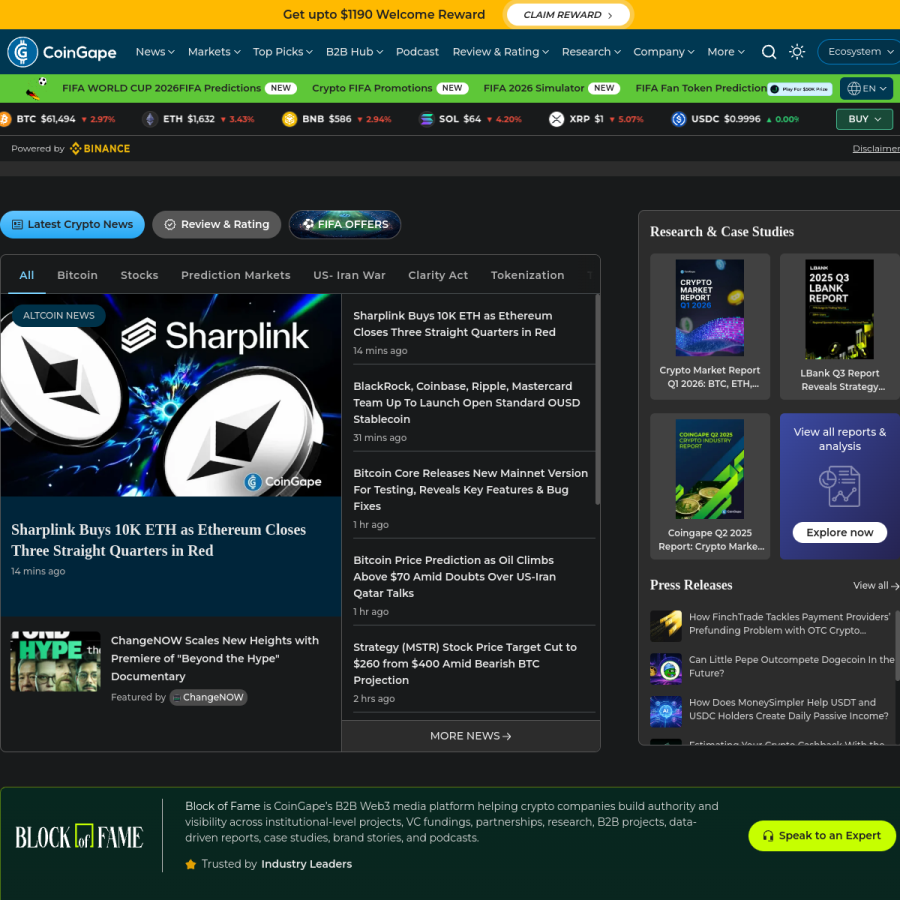Open the Podcast nav link
900x900 pixels.
click(x=417, y=52)
